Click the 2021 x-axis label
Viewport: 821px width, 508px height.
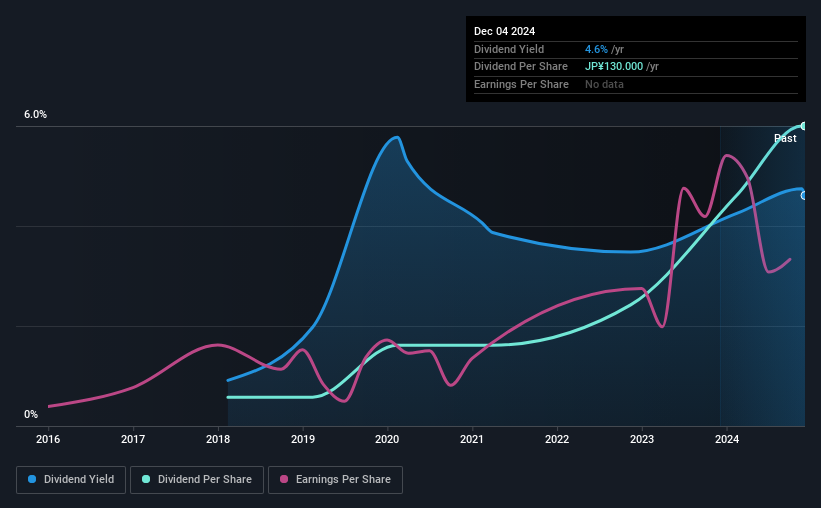click(472, 439)
